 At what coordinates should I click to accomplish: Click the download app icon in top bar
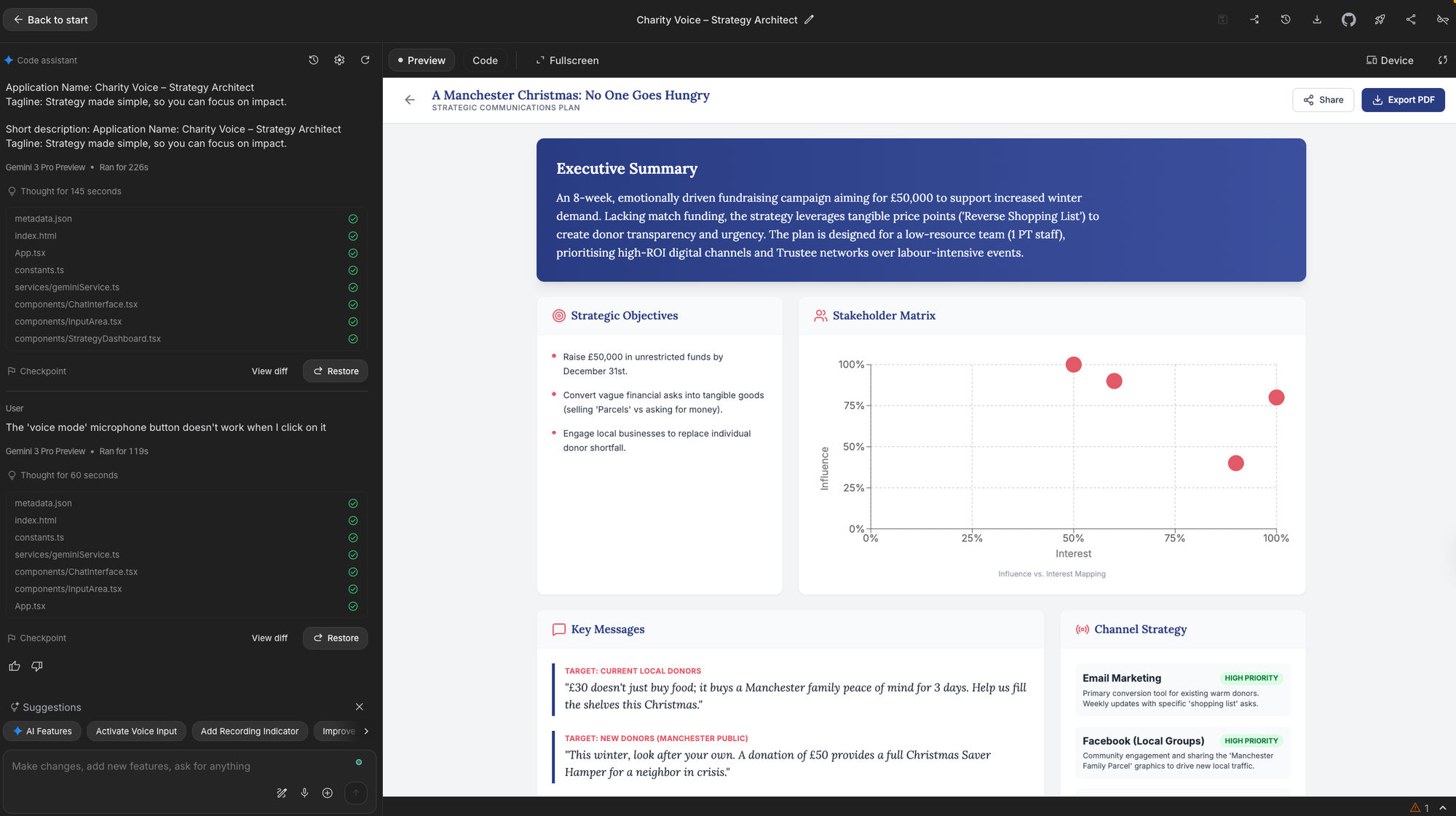point(1317,20)
